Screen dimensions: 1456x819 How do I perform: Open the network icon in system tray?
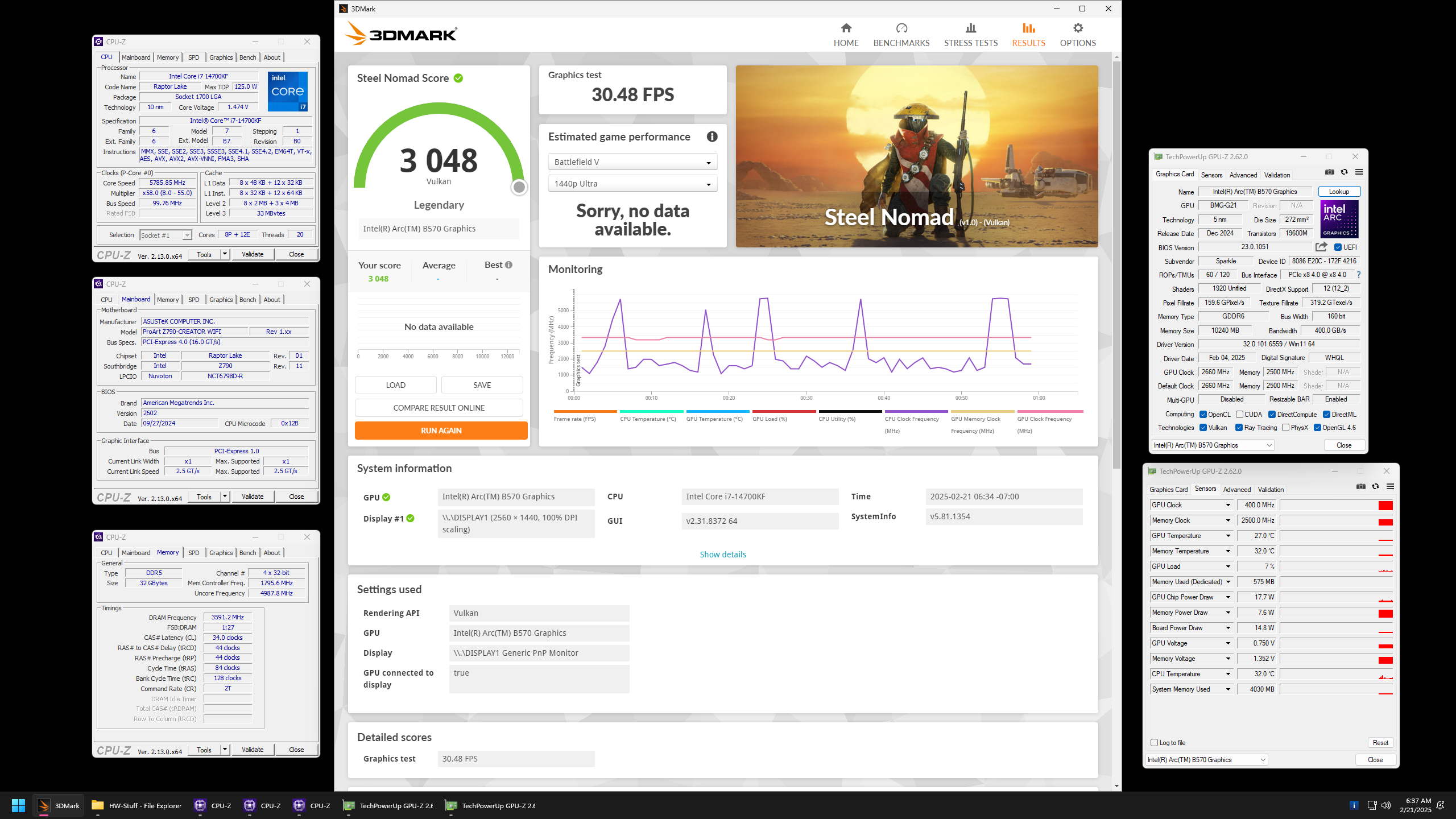click(1371, 805)
